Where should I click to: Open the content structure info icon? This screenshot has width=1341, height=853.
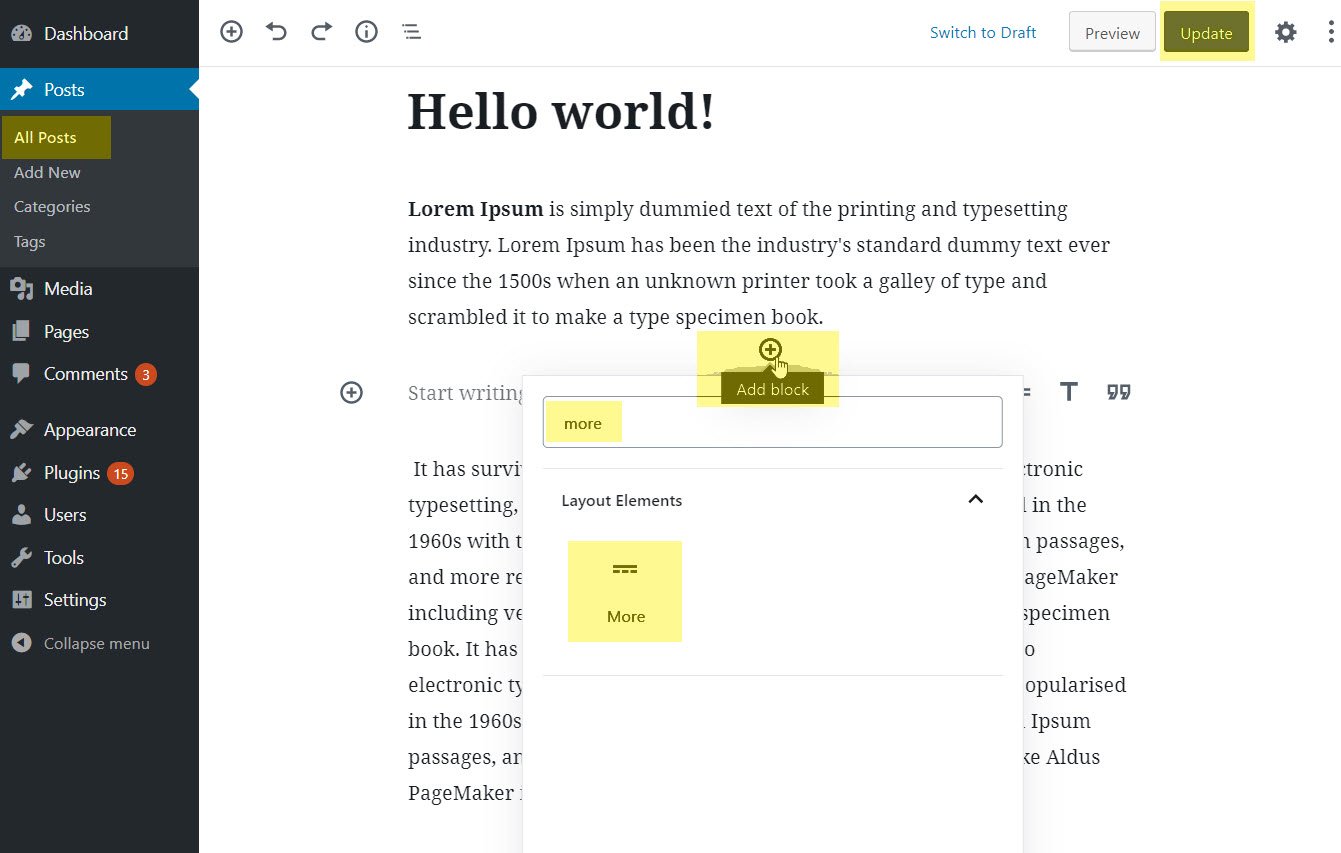tap(367, 32)
